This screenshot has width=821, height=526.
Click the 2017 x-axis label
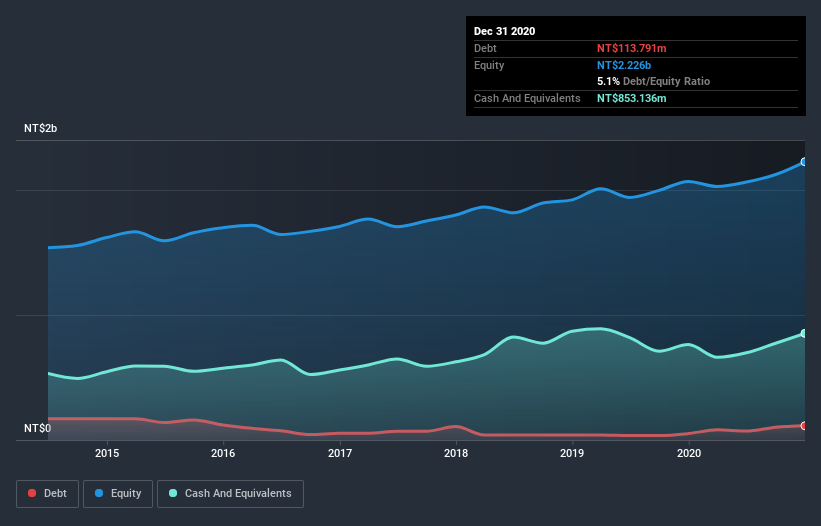tap(340, 453)
